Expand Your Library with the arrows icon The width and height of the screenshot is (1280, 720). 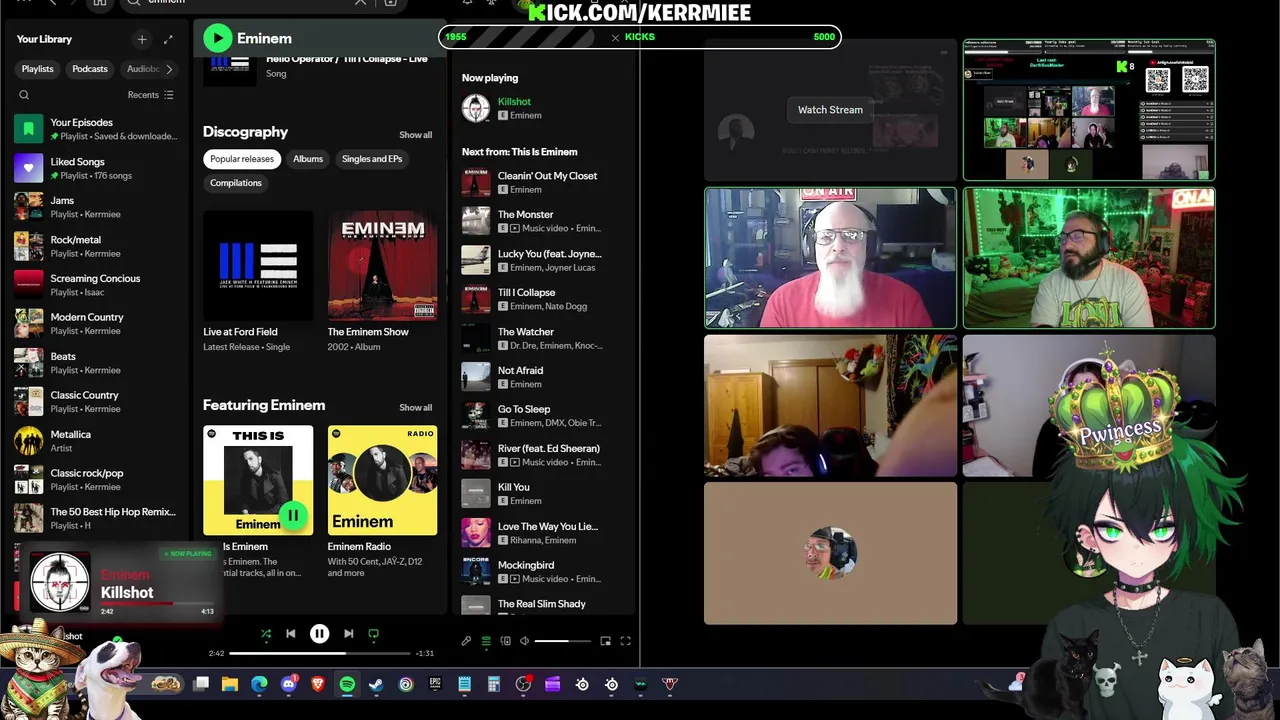(168, 39)
